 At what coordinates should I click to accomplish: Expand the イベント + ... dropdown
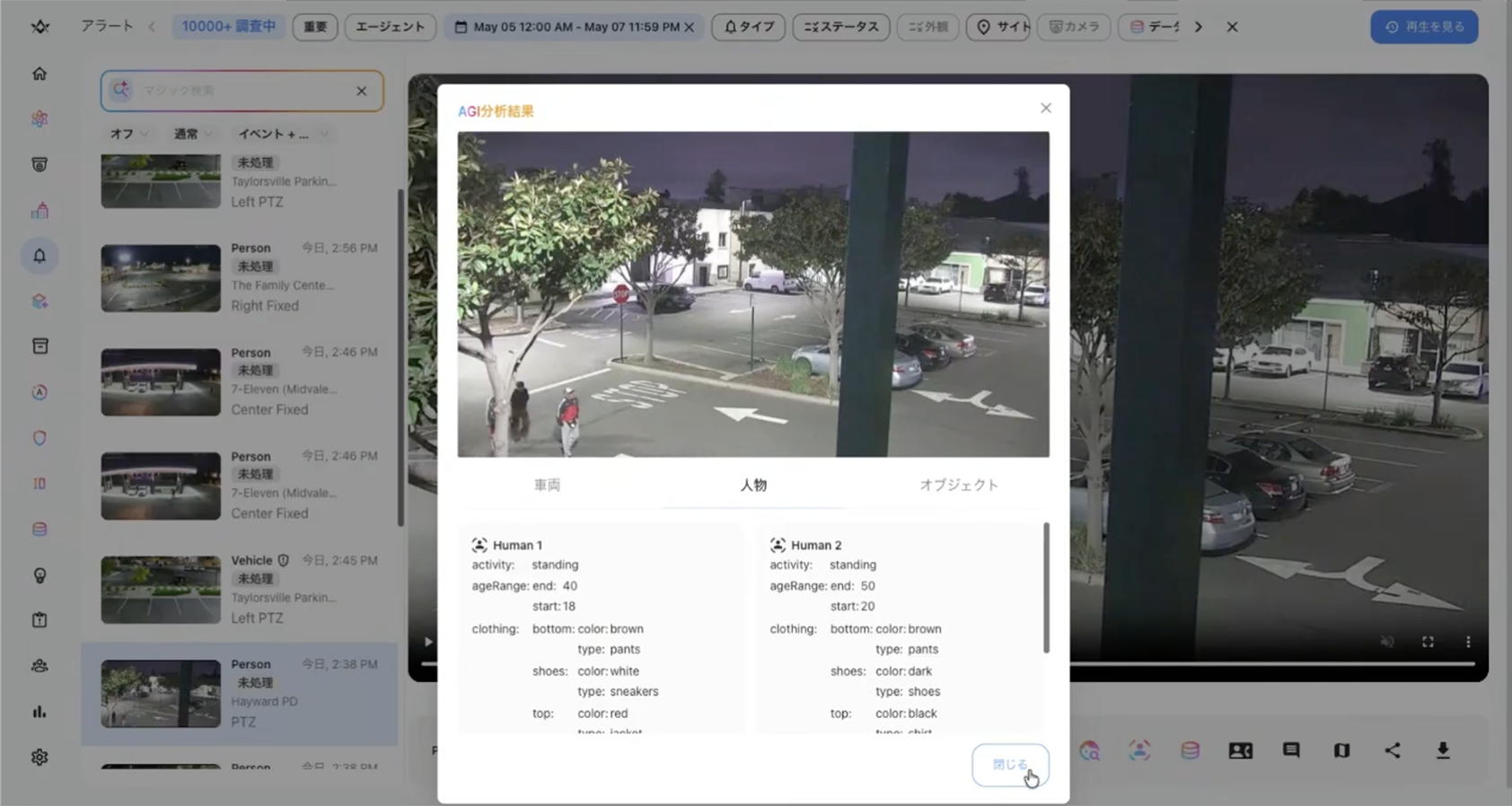(283, 134)
